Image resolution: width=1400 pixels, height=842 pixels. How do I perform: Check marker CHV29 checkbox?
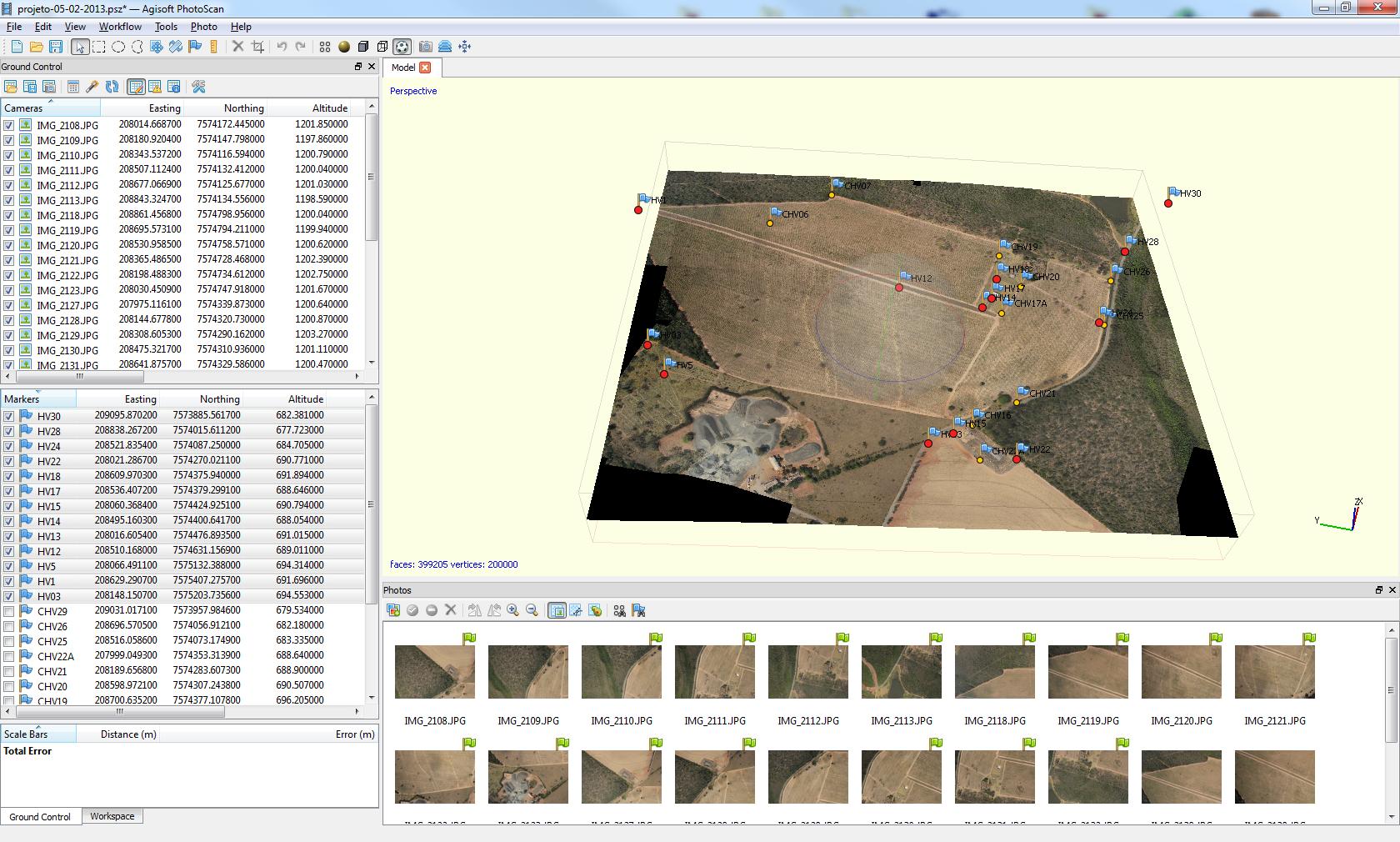pyautogui.click(x=8, y=611)
